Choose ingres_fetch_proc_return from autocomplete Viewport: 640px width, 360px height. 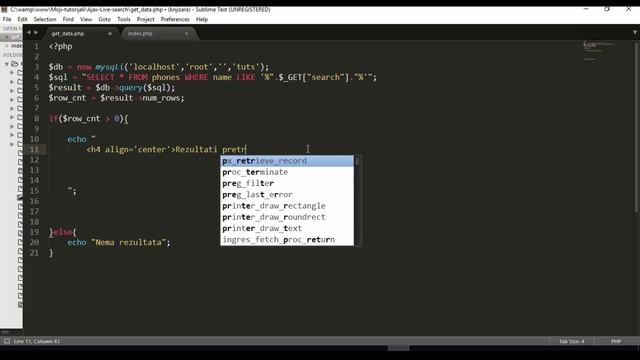coord(287,240)
